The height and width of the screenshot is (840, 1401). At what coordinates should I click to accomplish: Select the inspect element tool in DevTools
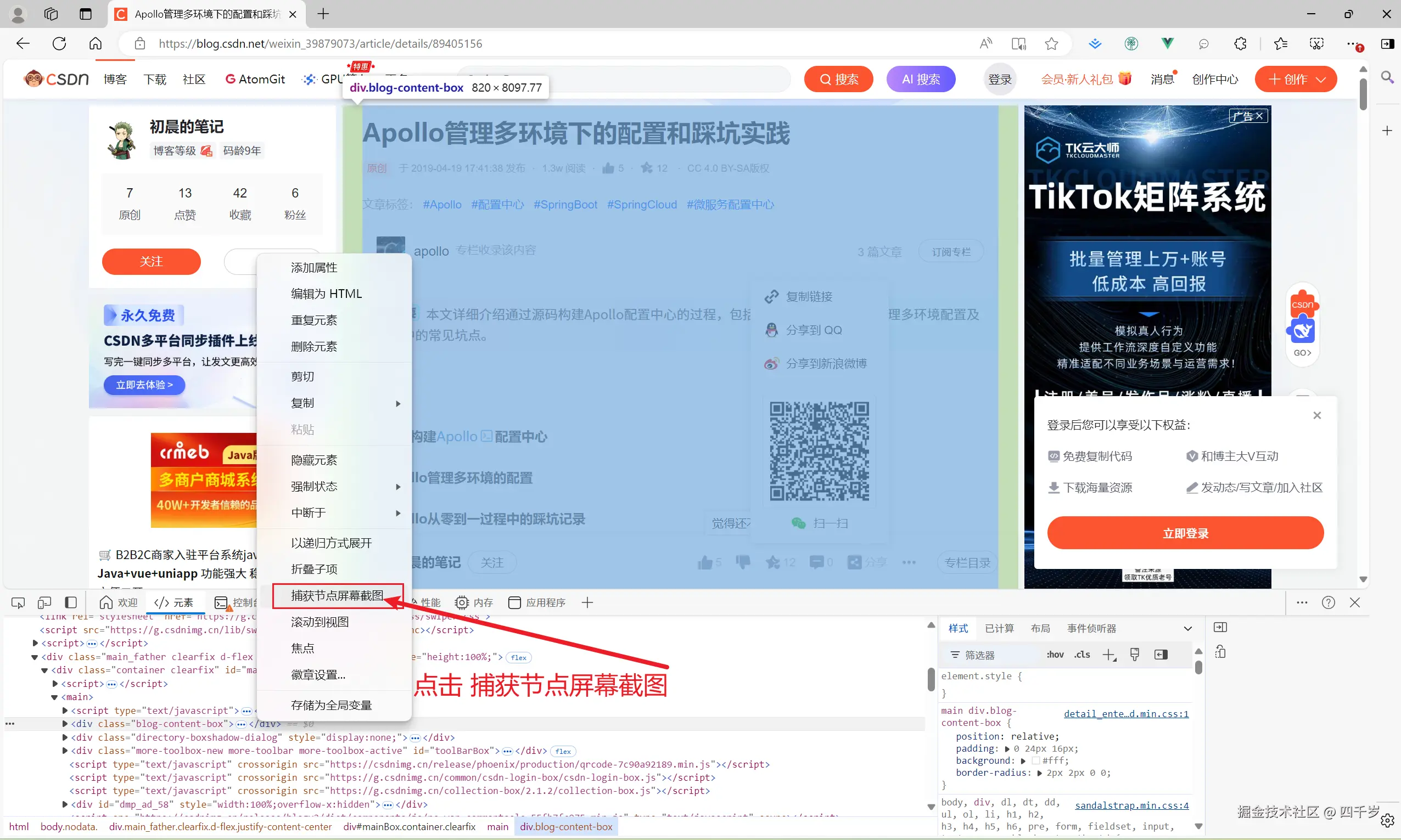tap(18, 602)
